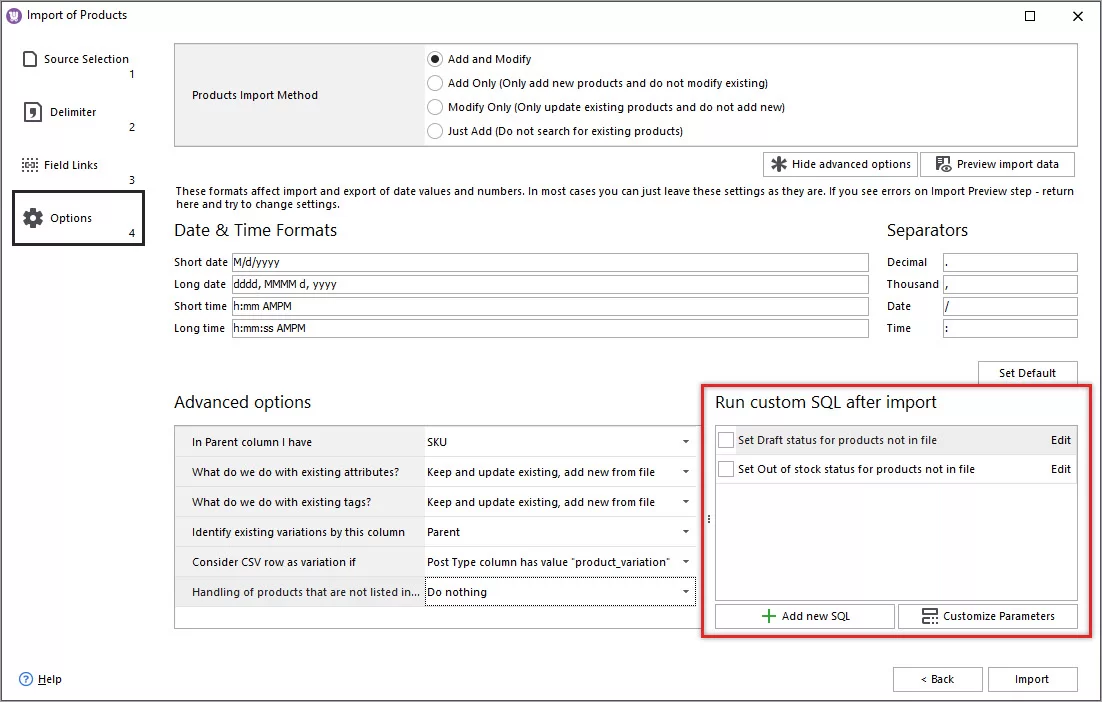This screenshot has height=702, width=1102.
Task: Click the Set Default button
Action: [x=1027, y=372]
